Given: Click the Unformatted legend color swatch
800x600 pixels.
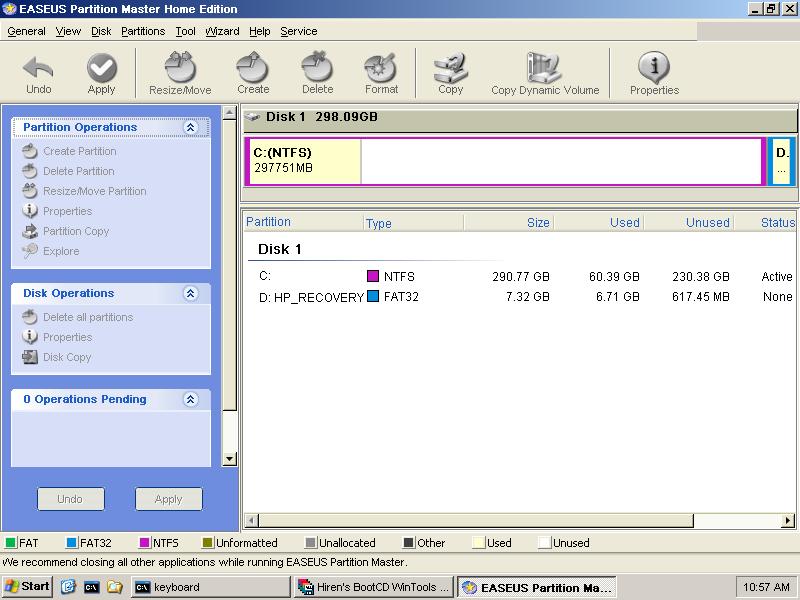Looking at the screenshot, I should point(208,542).
